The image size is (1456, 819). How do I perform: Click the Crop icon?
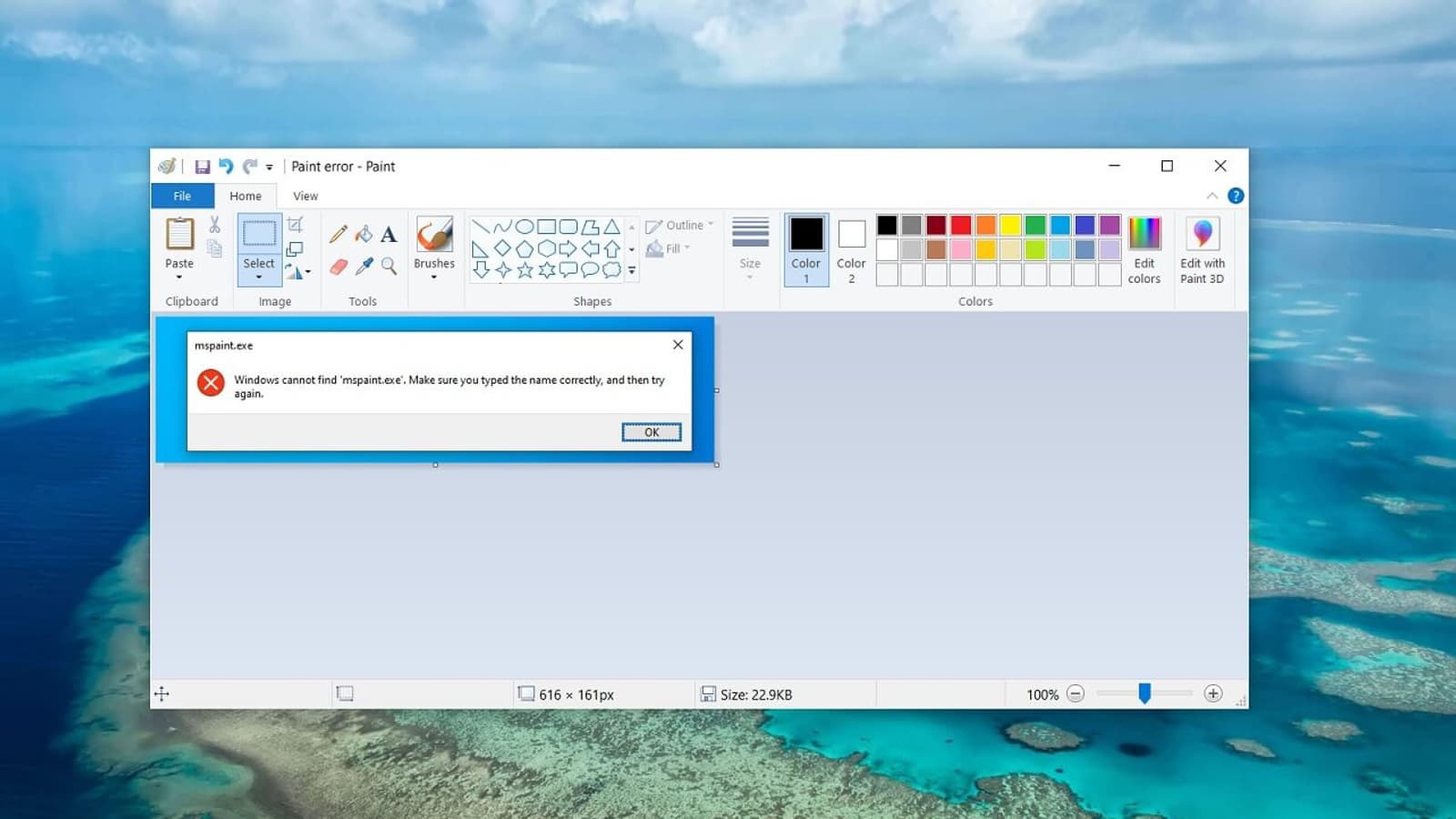[295, 225]
